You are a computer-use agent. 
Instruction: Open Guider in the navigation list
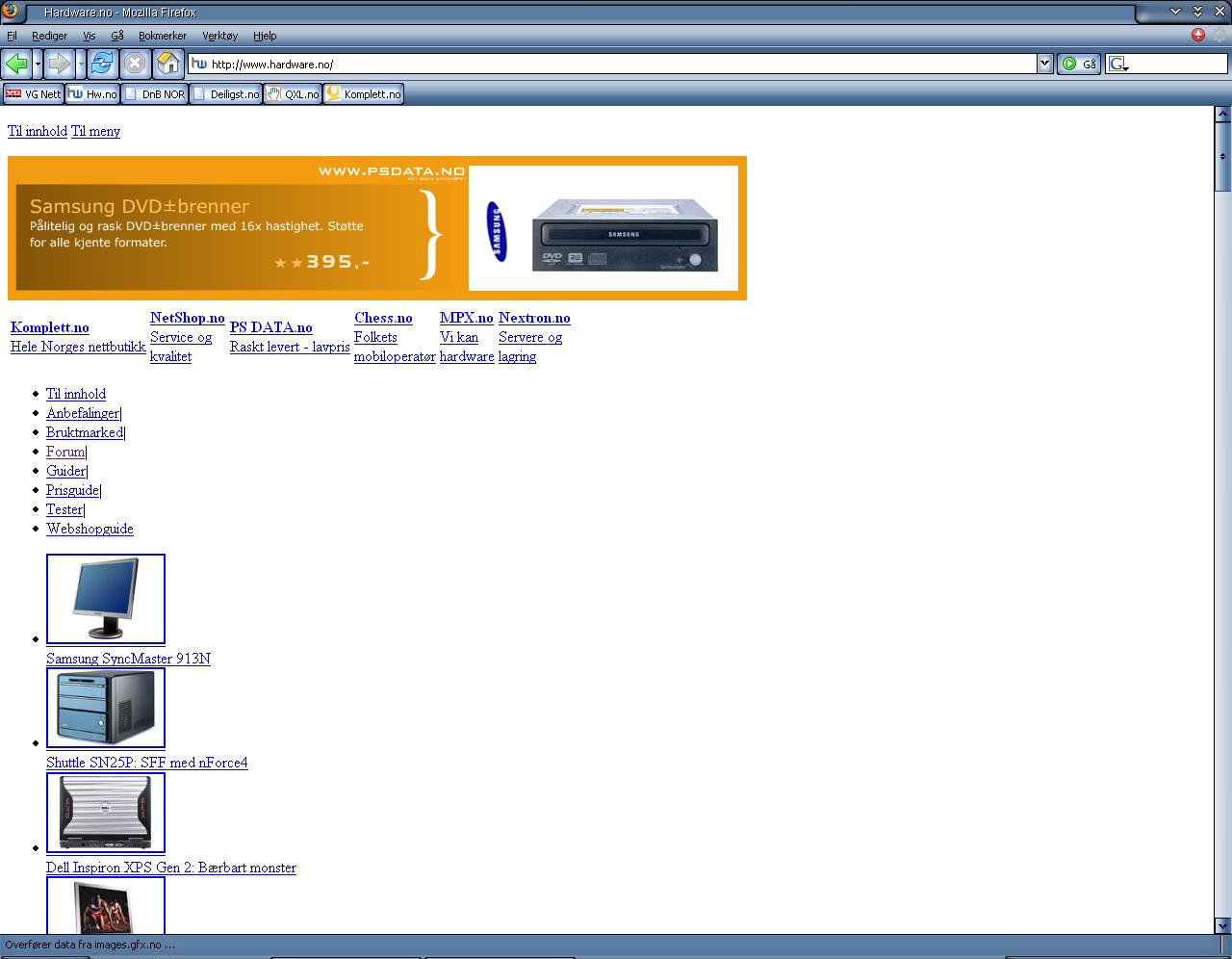tap(65, 471)
